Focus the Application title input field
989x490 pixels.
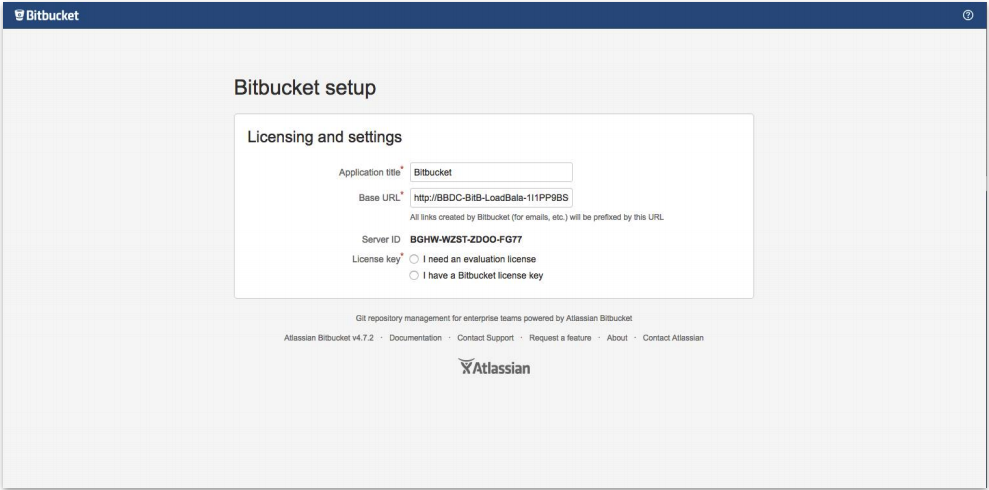[491, 172]
